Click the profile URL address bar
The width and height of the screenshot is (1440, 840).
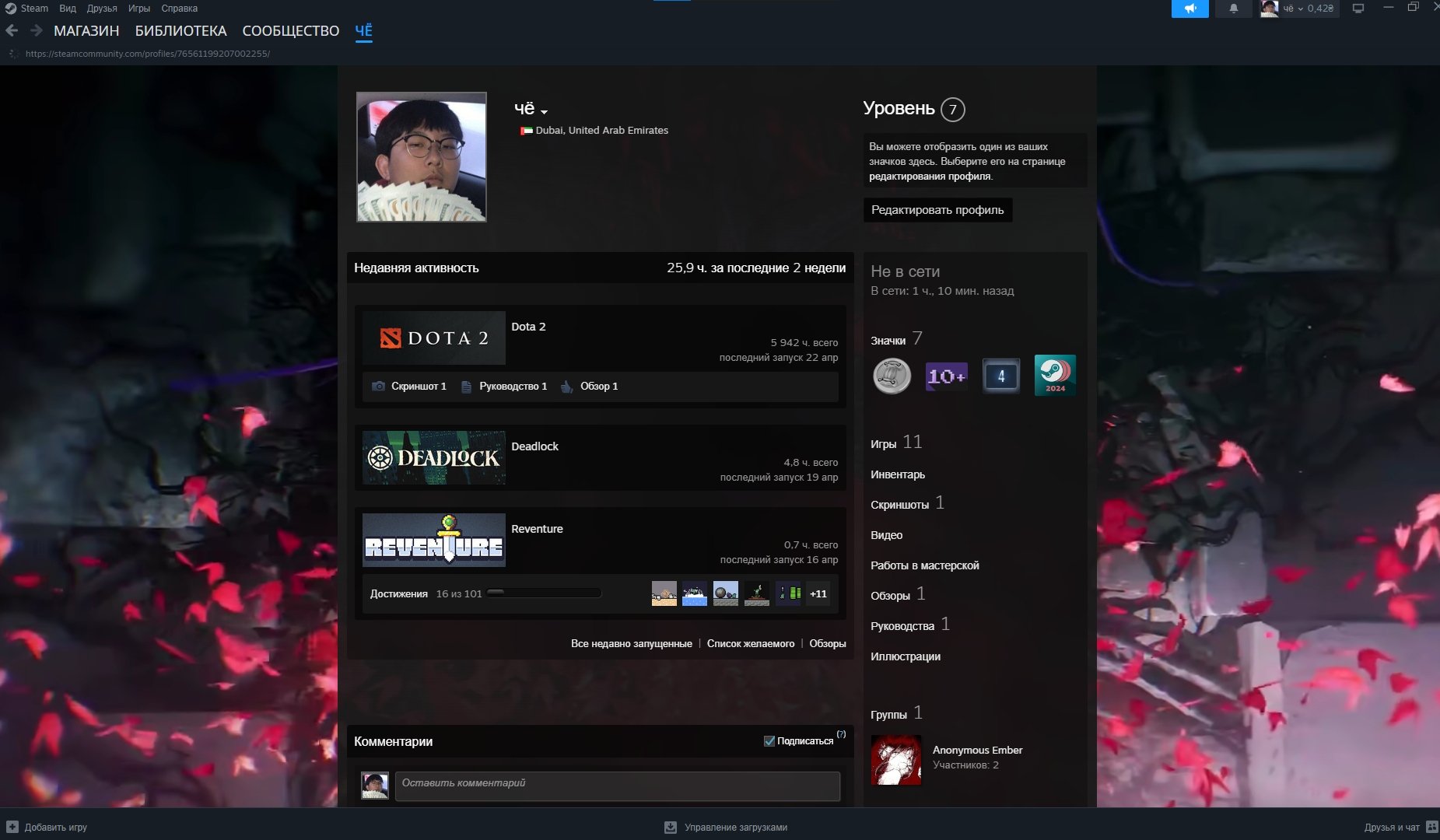148,54
